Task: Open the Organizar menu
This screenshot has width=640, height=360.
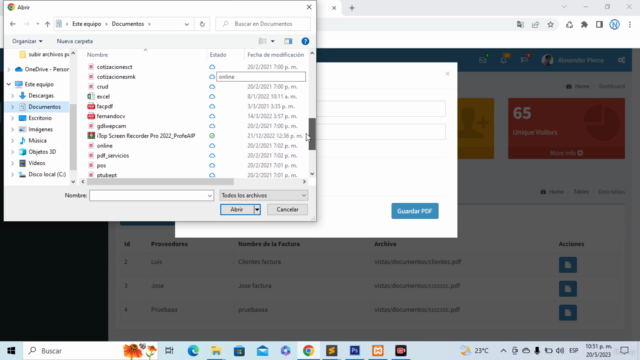Action: pos(27,41)
